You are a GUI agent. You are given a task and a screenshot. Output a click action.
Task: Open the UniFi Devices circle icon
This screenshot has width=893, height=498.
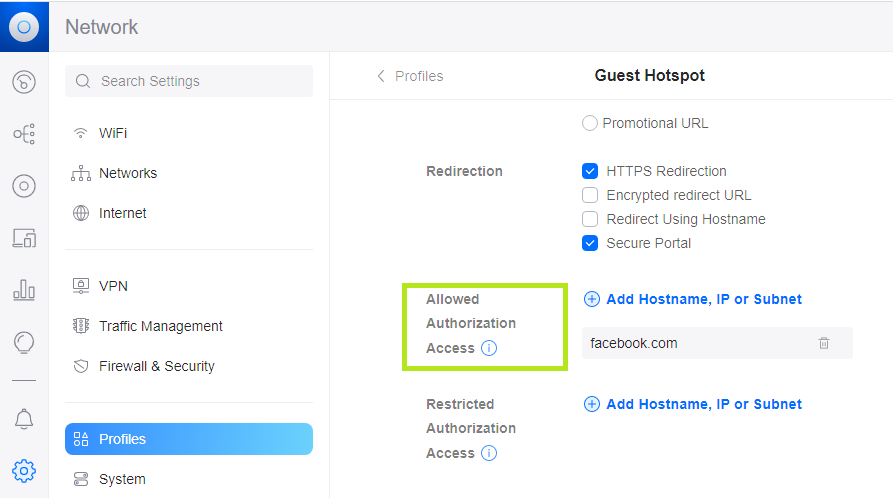click(x=24, y=186)
